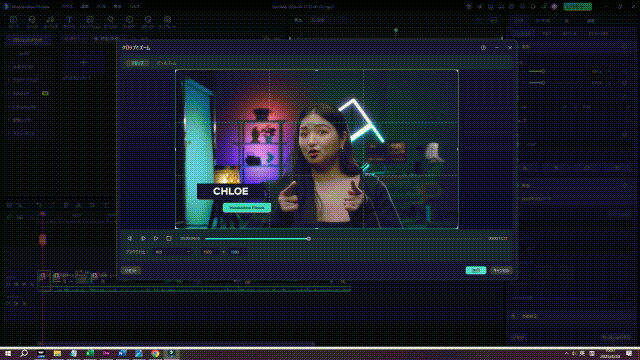Cancel the crop dialog
Screen dimensions: 640x360
(501, 270)
